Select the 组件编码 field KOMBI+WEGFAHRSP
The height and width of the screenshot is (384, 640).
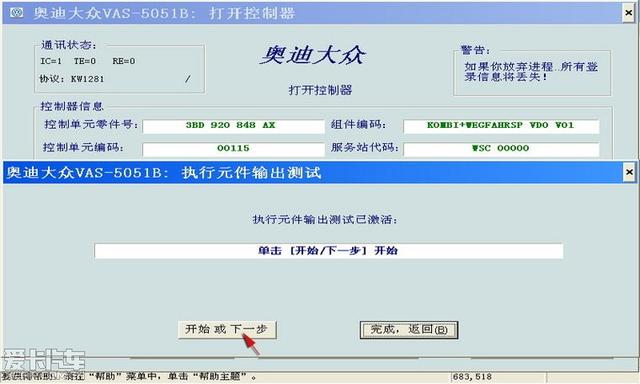501,126
